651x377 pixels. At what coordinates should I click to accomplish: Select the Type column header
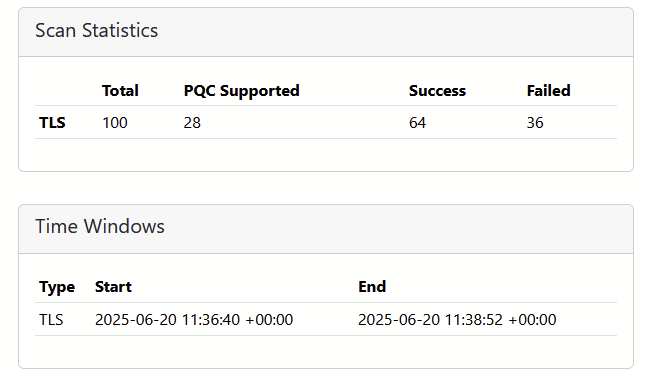(57, 287)
